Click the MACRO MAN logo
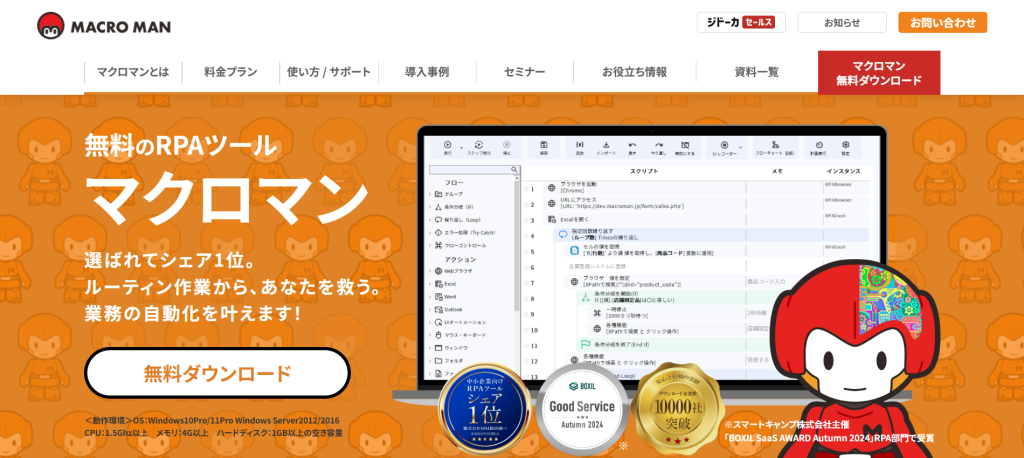Viewport: 1024px width, 458px height. click(x=104, y=25)
